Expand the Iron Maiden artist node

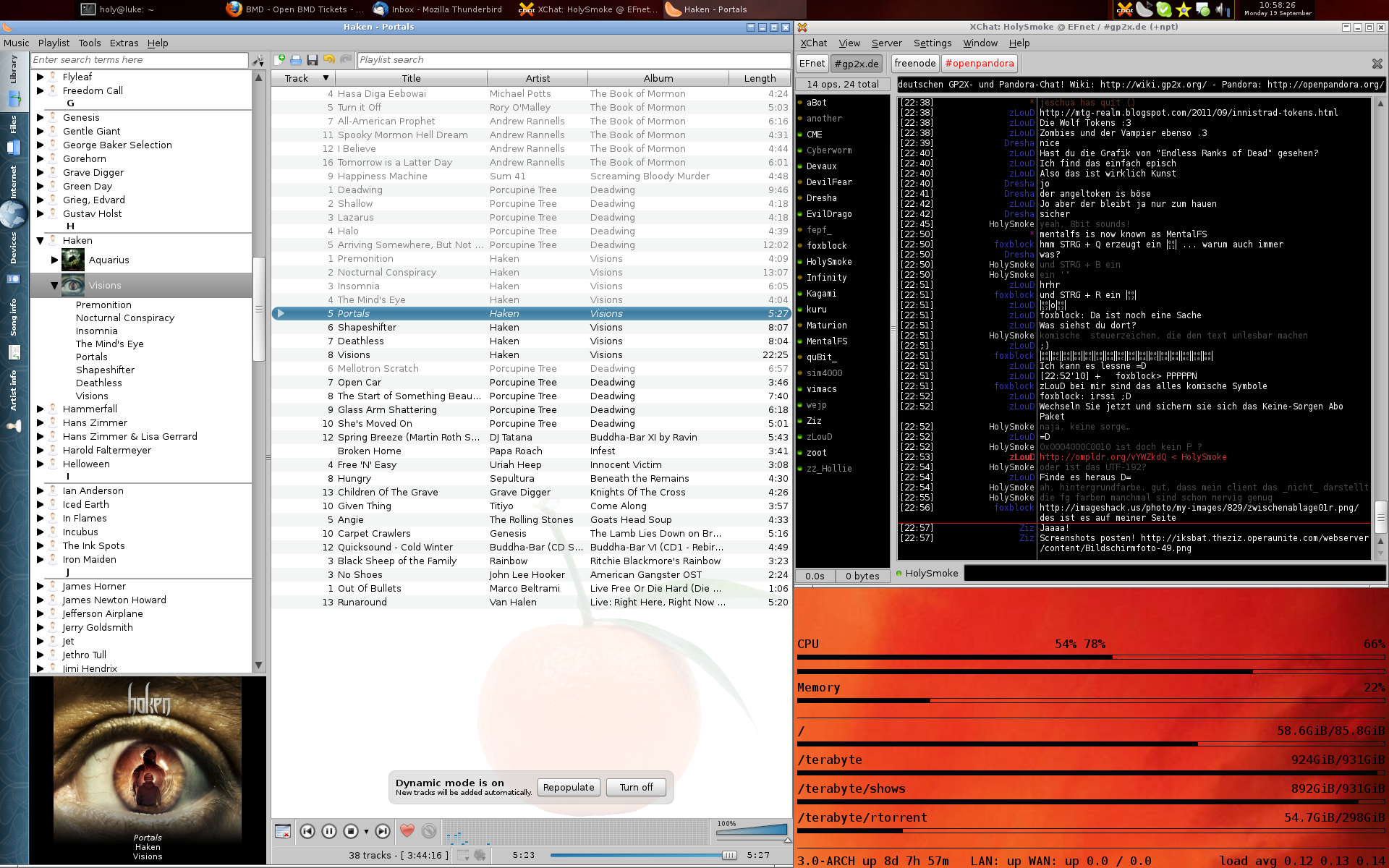(41, 559)
